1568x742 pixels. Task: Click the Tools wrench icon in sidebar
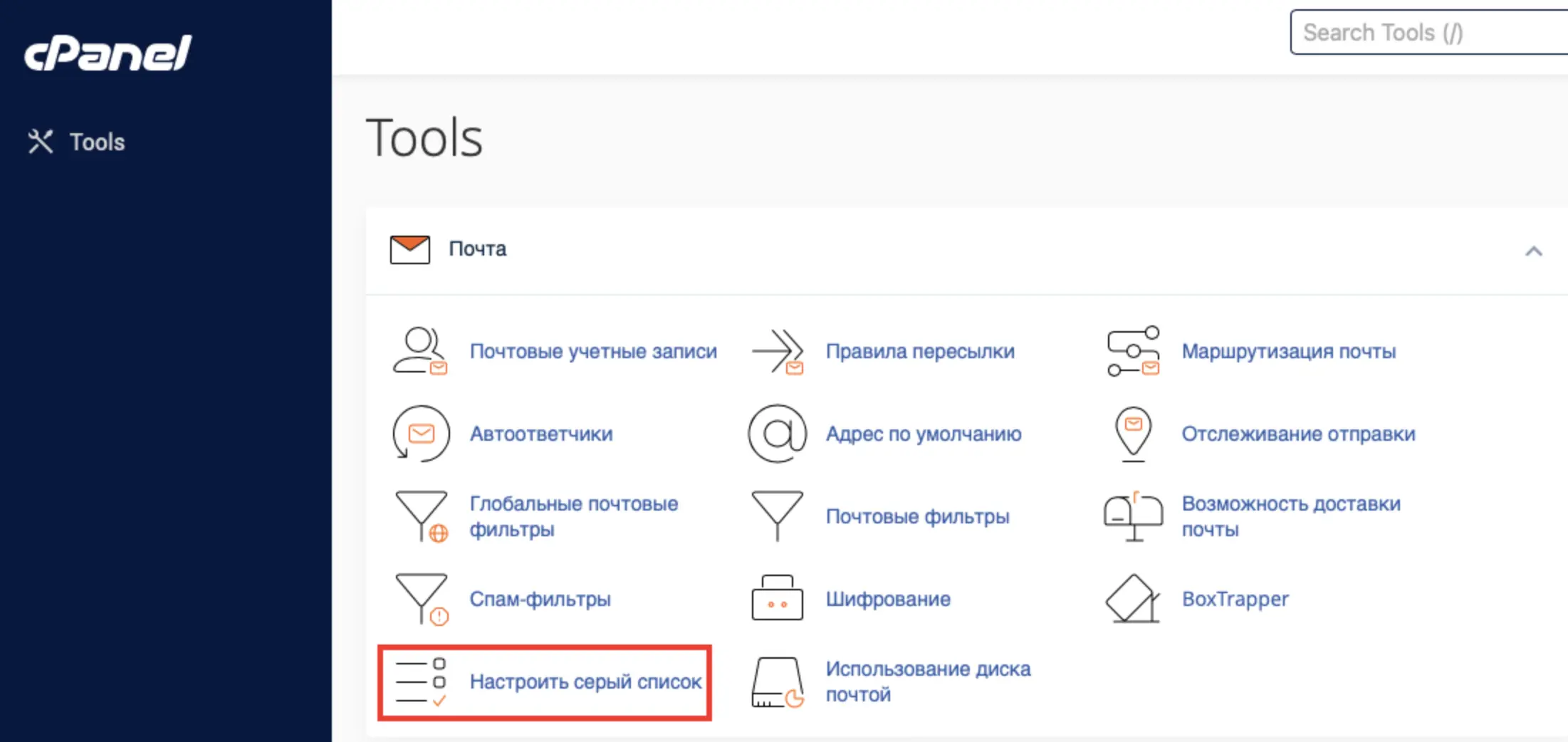[41, 142]
